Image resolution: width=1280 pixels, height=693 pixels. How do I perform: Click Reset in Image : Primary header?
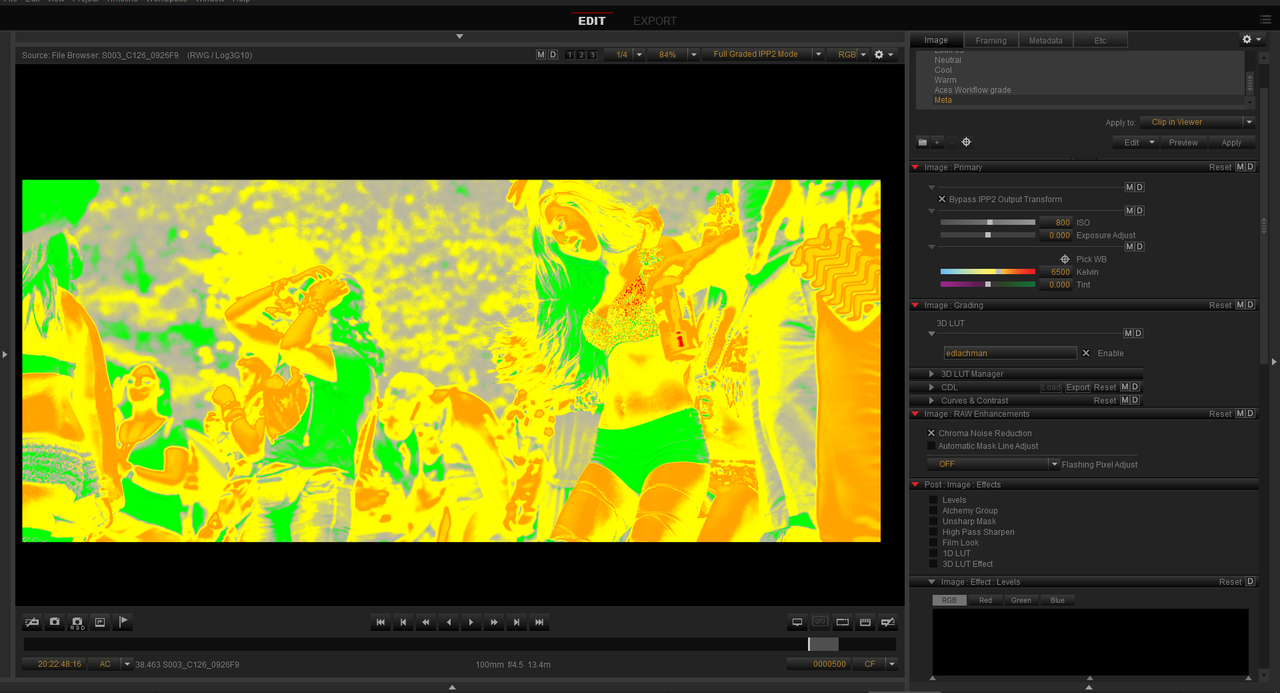tap(1220, 167)
